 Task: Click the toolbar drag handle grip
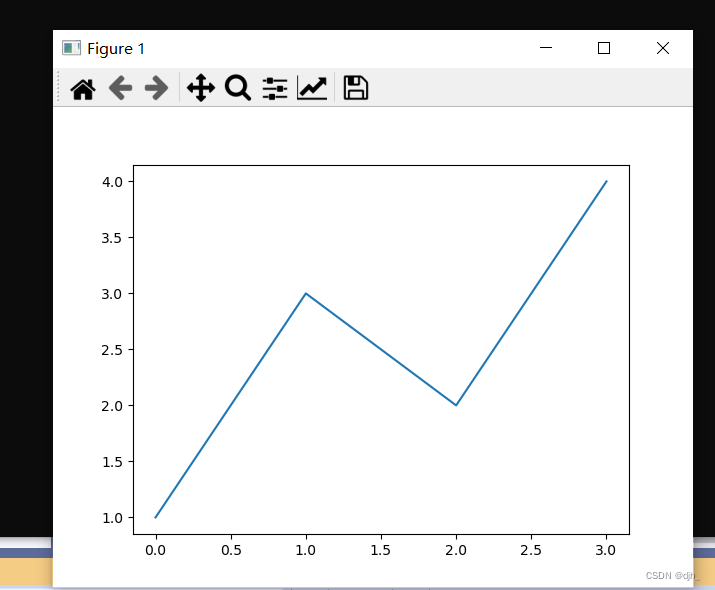pos(58,87)
